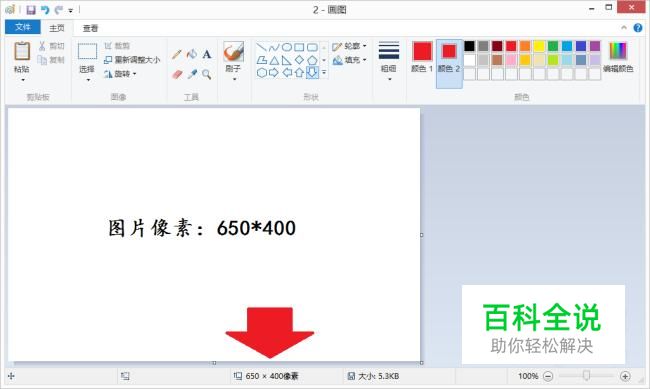
Task: Choose the Left arrow shape
Action: click(x=287, y=73)
